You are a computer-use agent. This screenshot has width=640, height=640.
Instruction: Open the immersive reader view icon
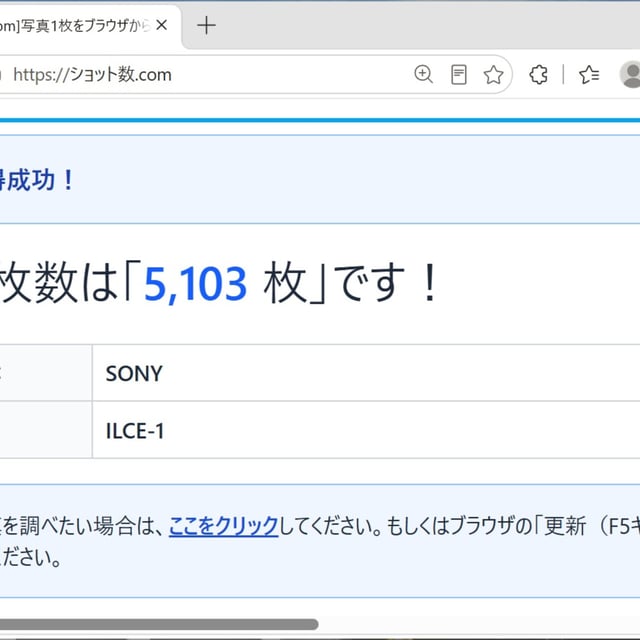[458, 75]
